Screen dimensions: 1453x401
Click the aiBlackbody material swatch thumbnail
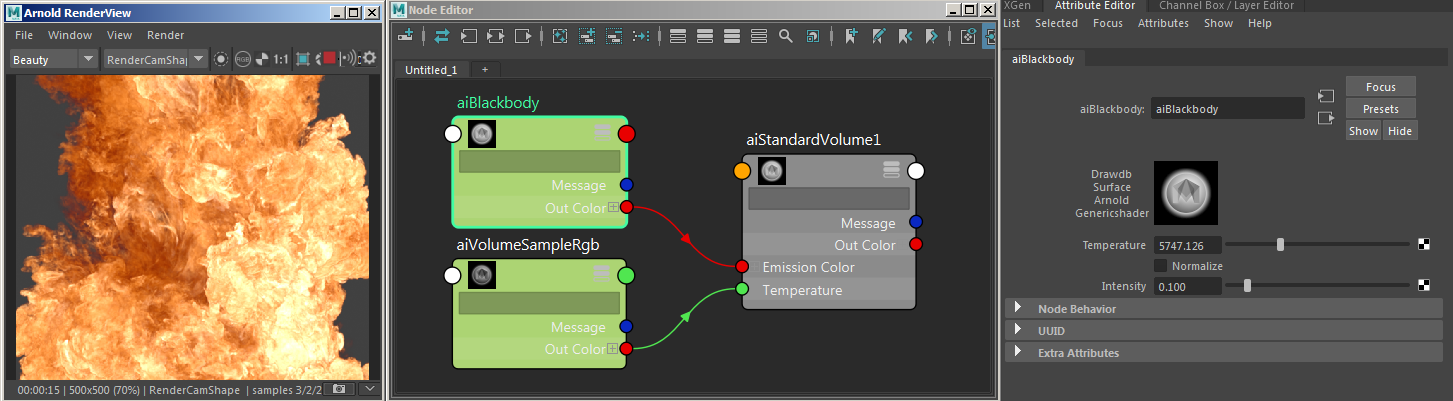[x=1186, y=193]
